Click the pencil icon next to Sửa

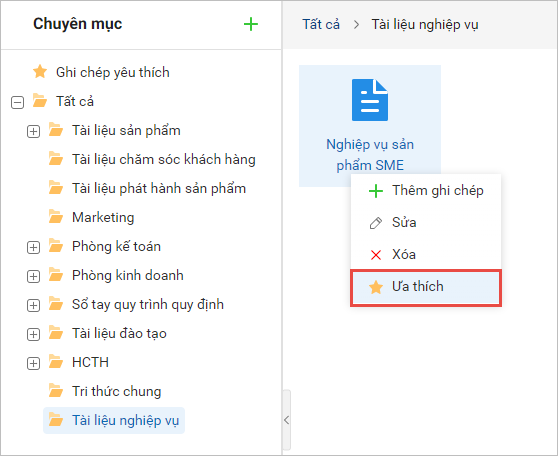pyautogui.click(x=376, y=223)
